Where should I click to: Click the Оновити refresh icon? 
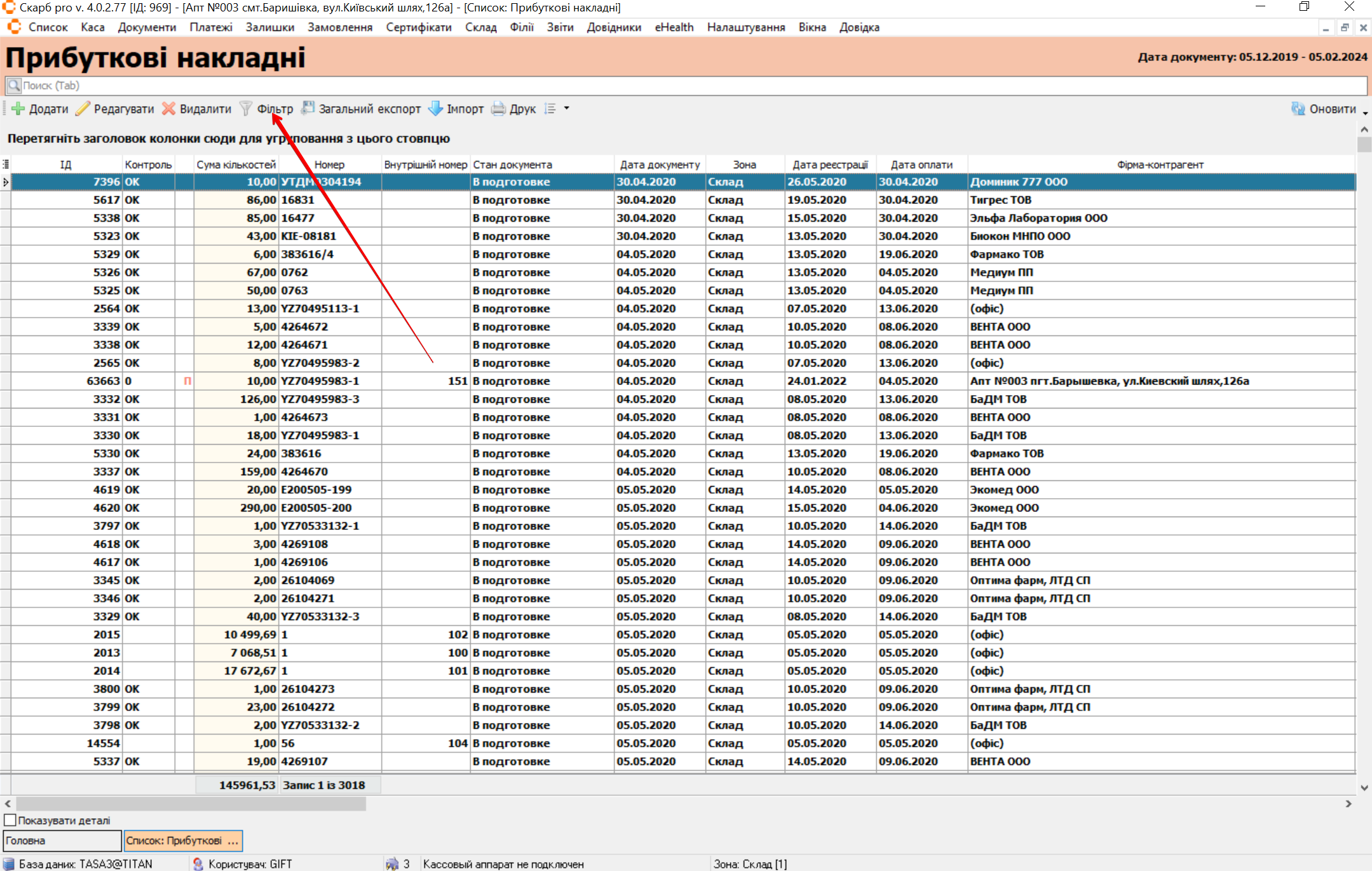tap(1298, 109)
